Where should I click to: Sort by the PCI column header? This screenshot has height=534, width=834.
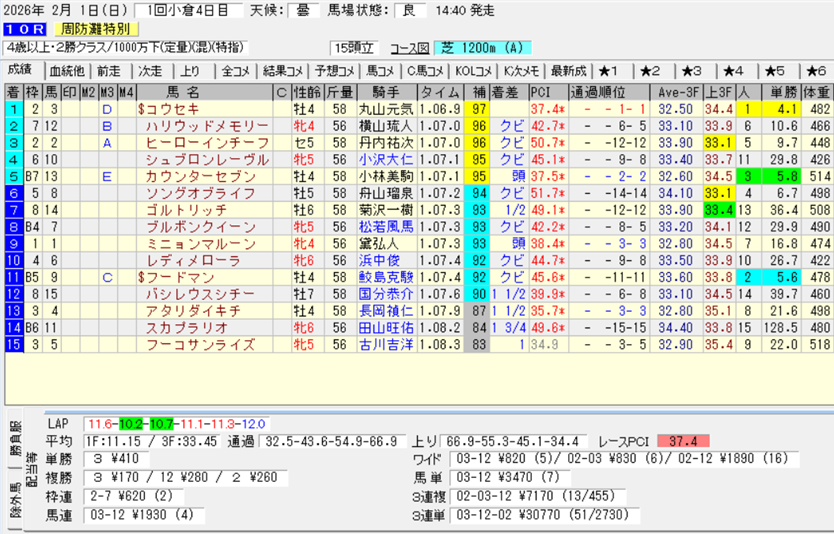tap(545, 92)
